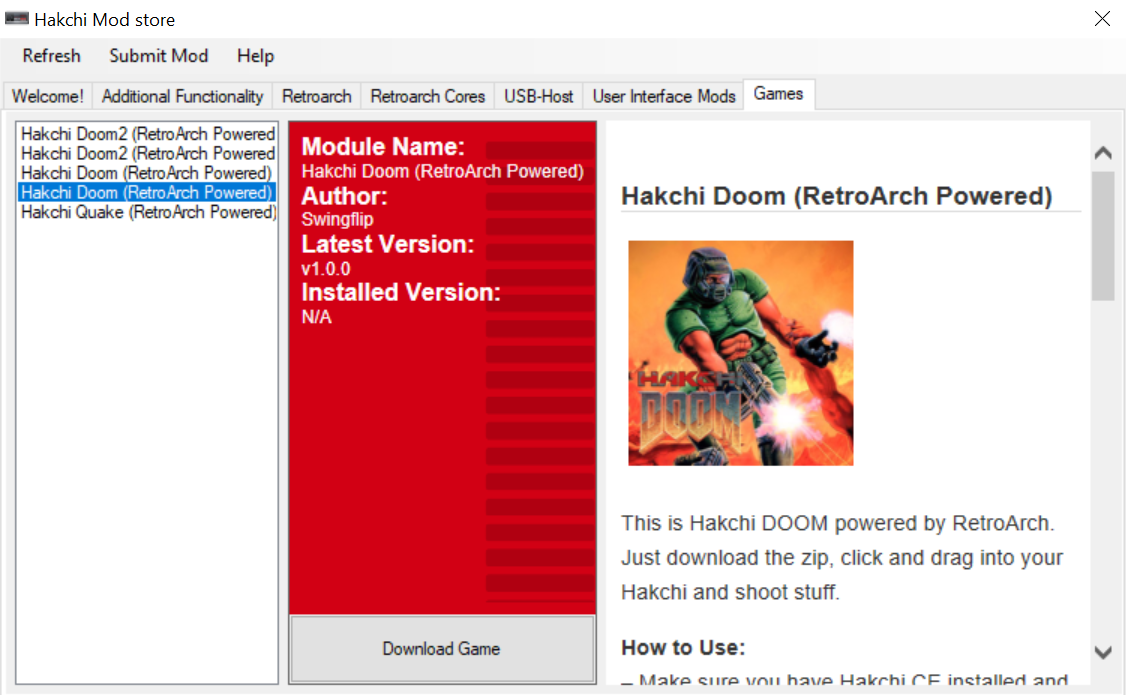Click the Hakchi Doom heading above the cover art
This screenshot has height=695, width=1126.
tap(837, 196)
